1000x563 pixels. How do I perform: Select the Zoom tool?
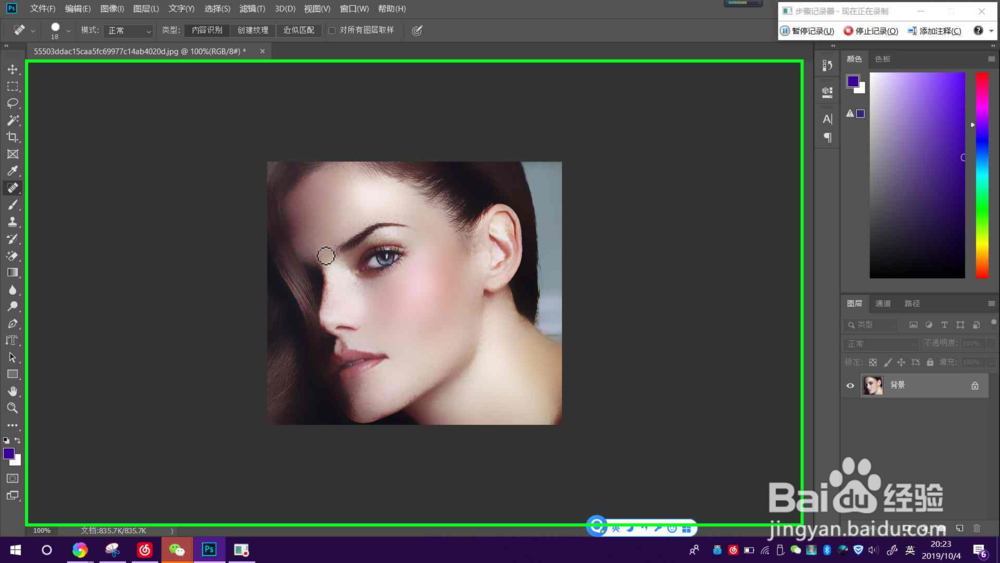click(12, 408)
